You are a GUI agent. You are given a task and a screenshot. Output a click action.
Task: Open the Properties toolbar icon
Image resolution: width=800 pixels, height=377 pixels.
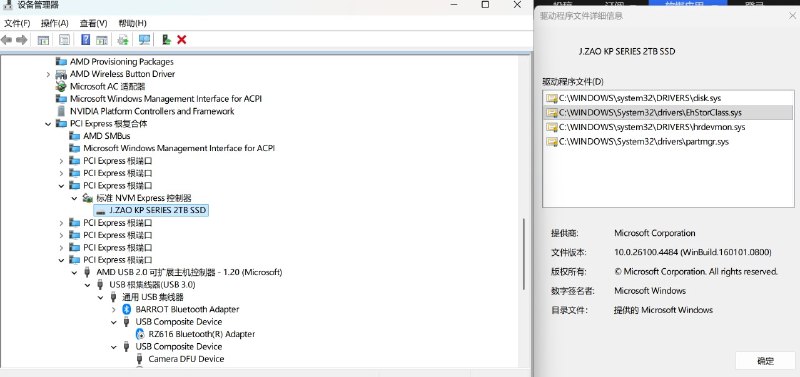click(x=64, y=40)
